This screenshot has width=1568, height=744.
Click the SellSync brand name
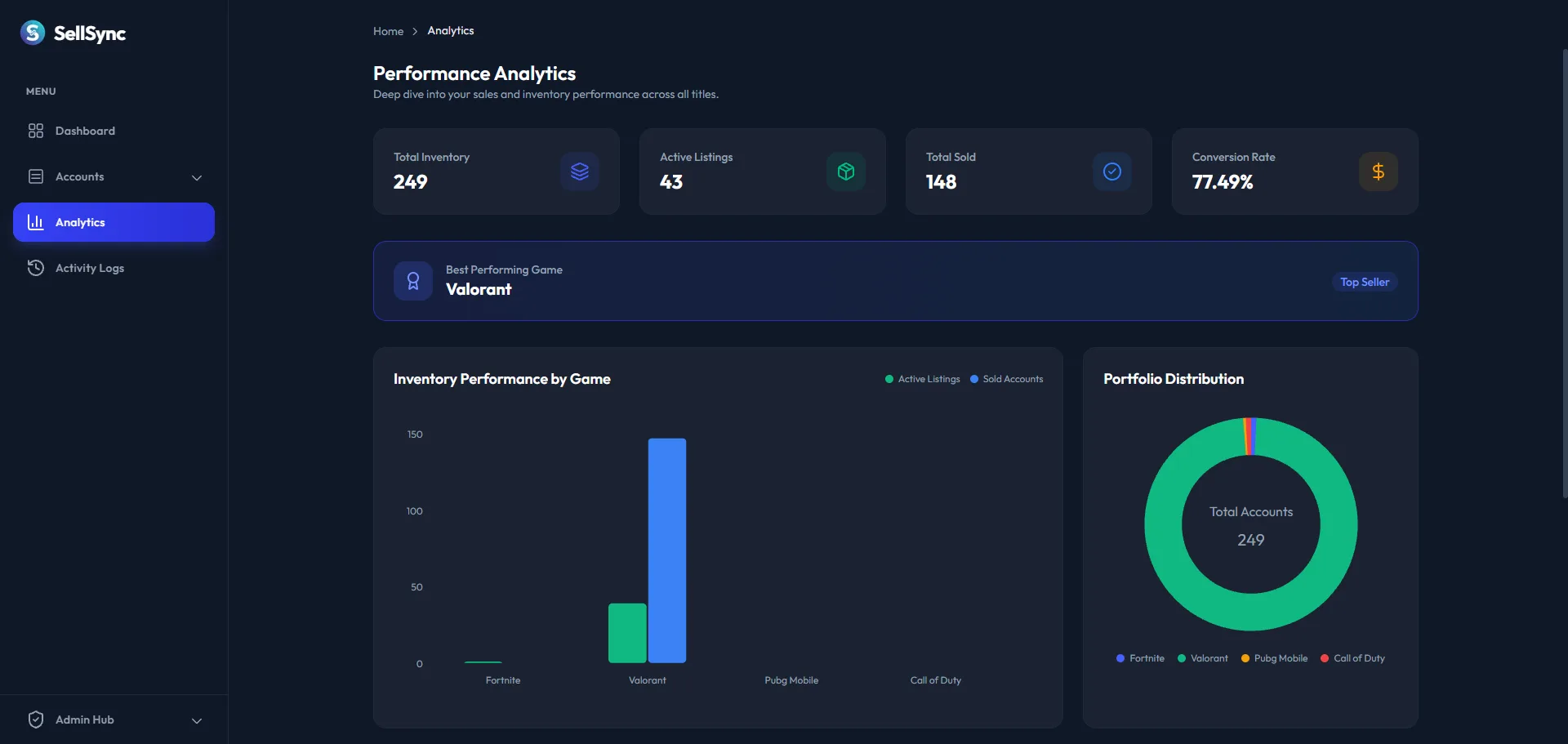pos(90,33)
